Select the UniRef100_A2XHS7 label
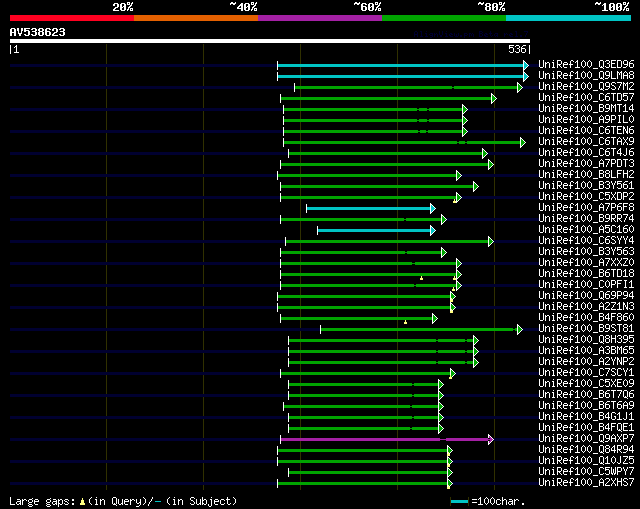Screen dimensions: 640x509 pyautogui.click(x=586, y=483)
